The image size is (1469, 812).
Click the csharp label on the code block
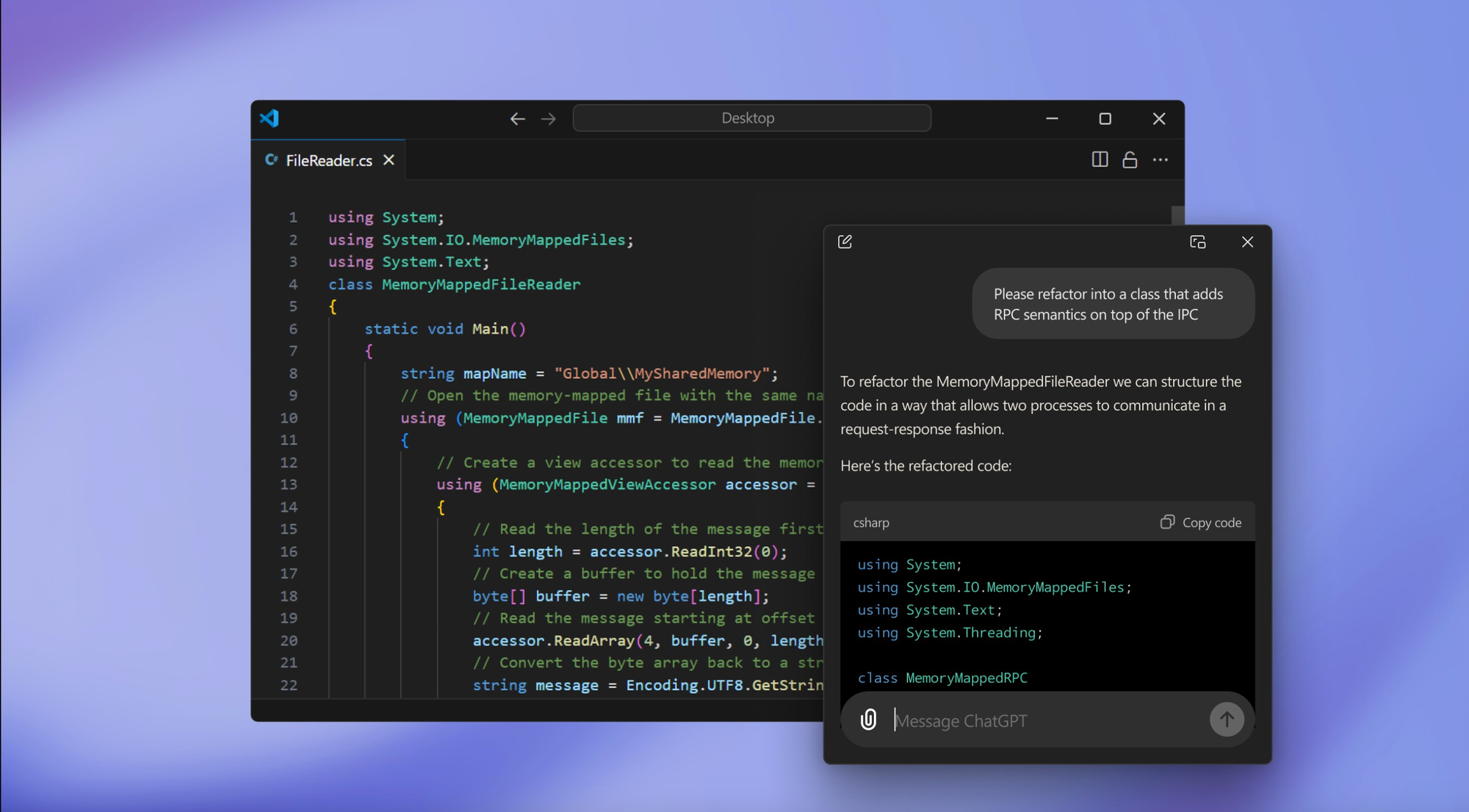point(871,523)
